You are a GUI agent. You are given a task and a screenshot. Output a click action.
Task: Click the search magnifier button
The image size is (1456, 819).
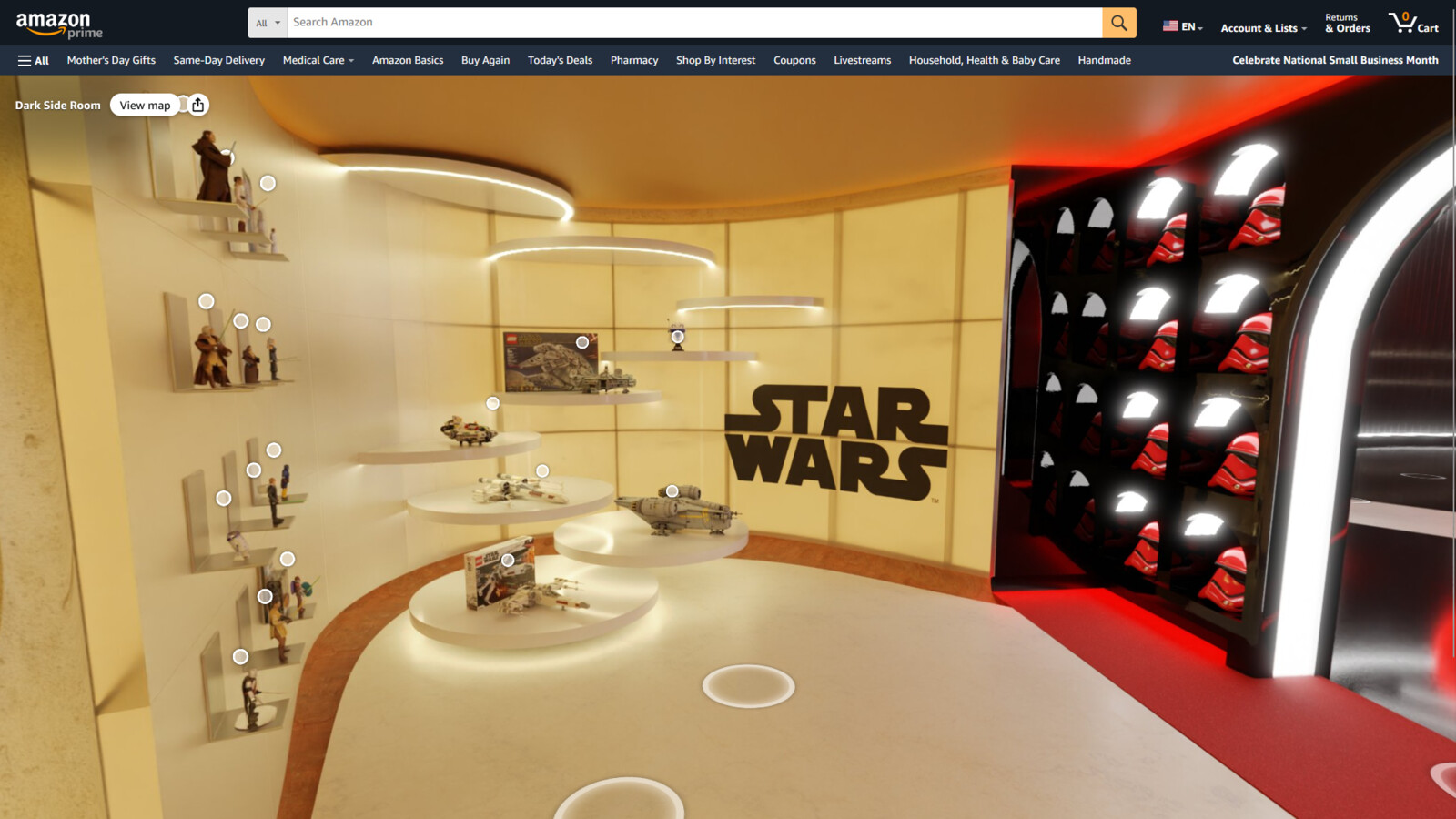click(x=1119, y=23)
